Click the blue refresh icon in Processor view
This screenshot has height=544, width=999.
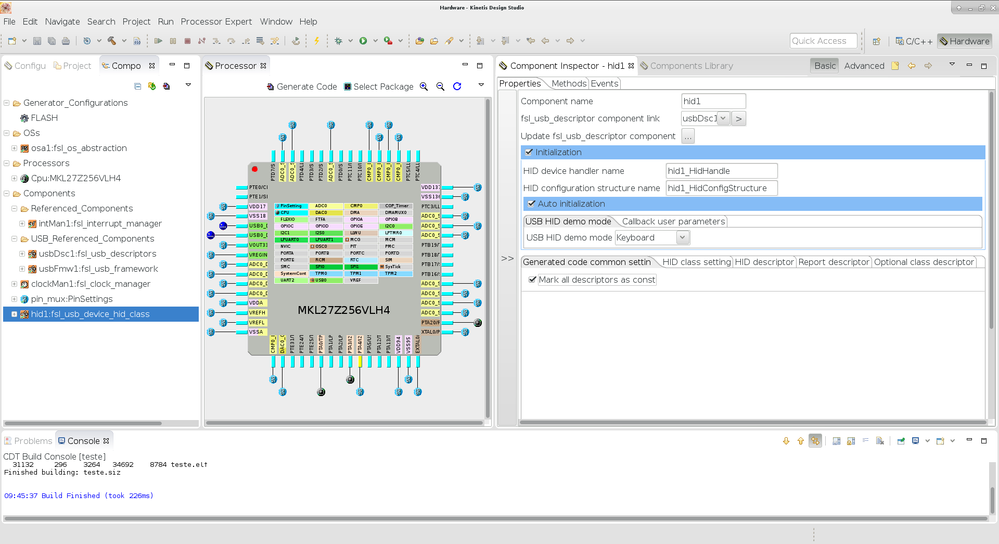(457, 87)
